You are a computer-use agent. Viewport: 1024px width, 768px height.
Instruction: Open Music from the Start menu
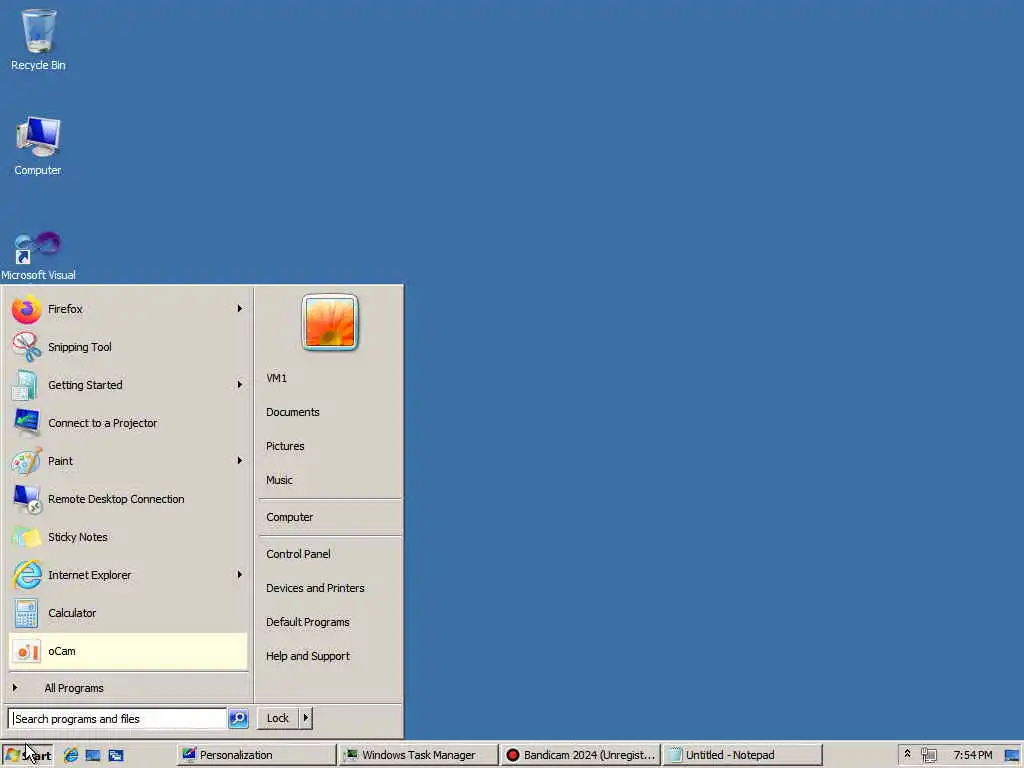click(280, 480)
